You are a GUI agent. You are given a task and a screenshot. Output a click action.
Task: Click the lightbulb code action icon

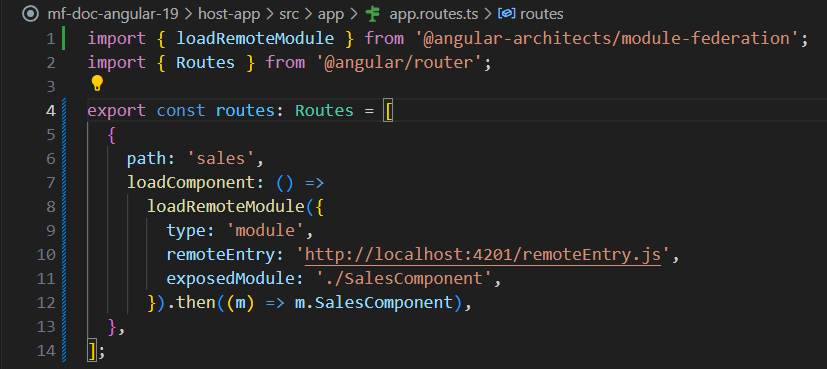click(x=97, y=83)
